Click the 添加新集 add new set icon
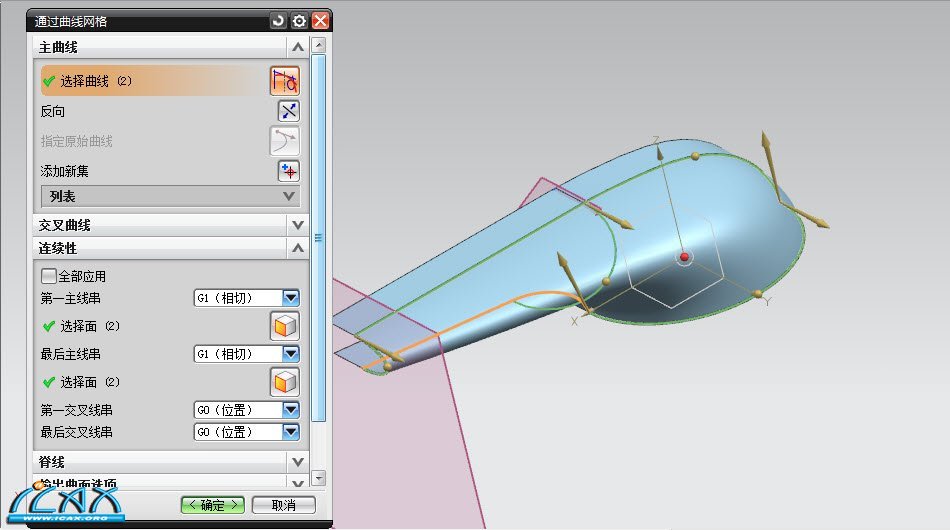950x530 pixels. pyautogui.click(x=288, y=171)
